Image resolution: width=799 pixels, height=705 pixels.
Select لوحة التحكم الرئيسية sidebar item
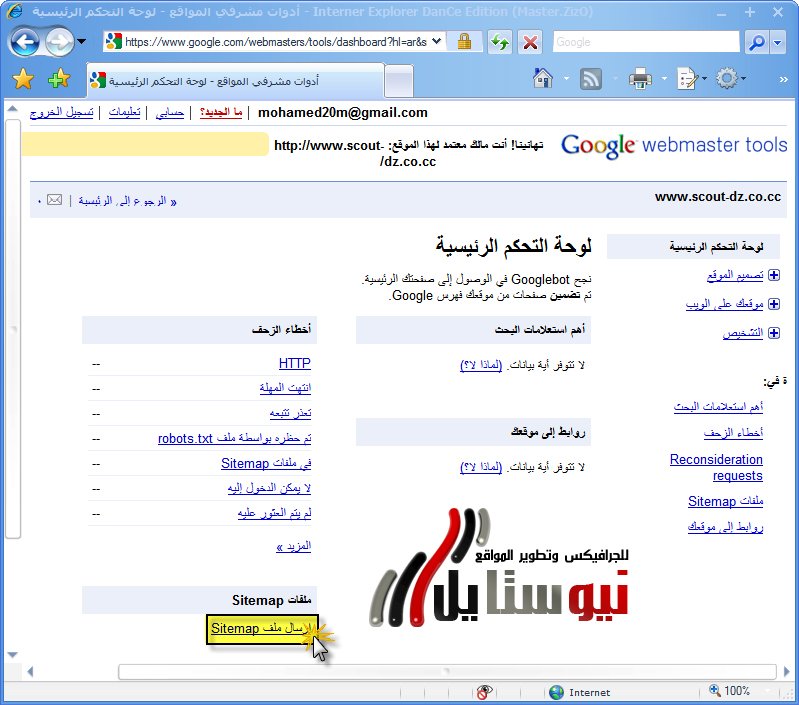click(x=693, y=247)
